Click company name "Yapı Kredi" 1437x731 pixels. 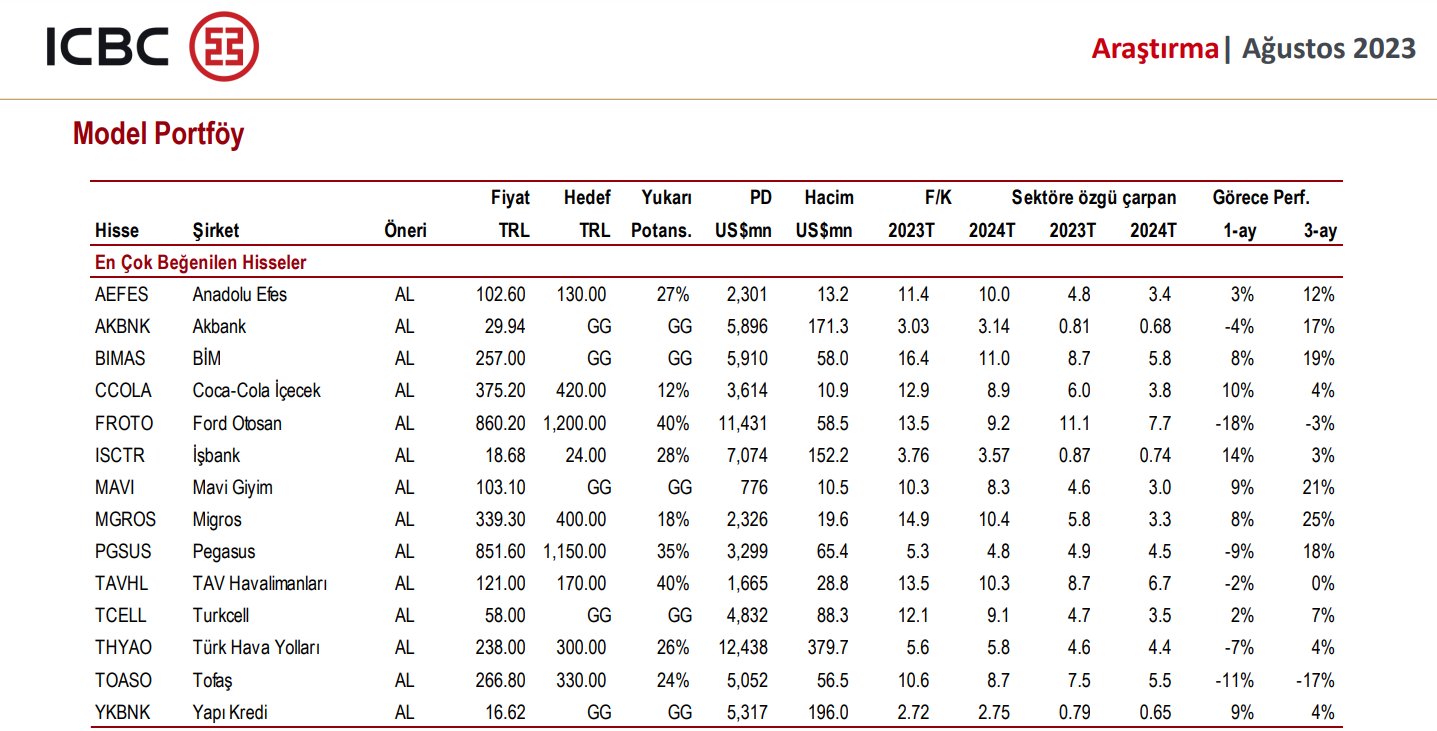[x=230, y=712]
